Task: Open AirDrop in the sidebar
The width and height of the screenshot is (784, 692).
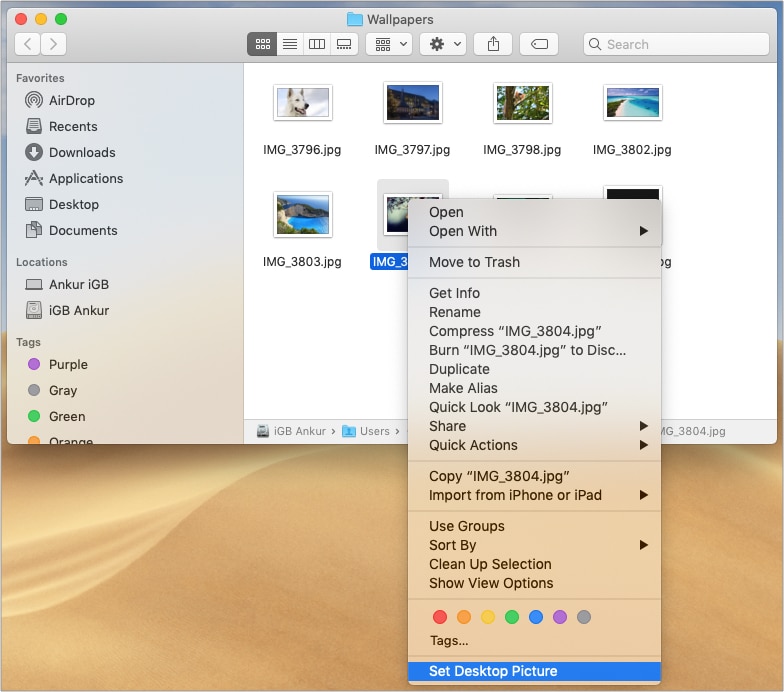Action: 72,100
